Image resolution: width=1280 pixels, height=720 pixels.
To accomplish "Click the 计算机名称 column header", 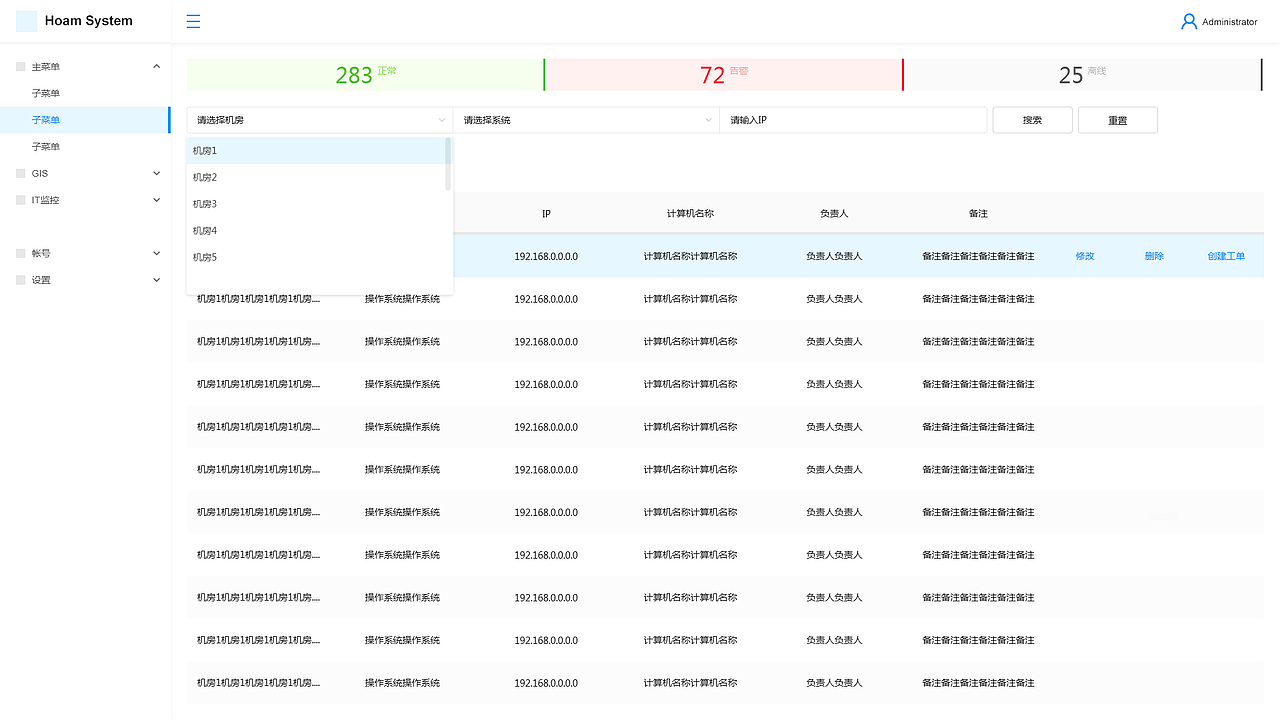I will click(x=690, y=214).
